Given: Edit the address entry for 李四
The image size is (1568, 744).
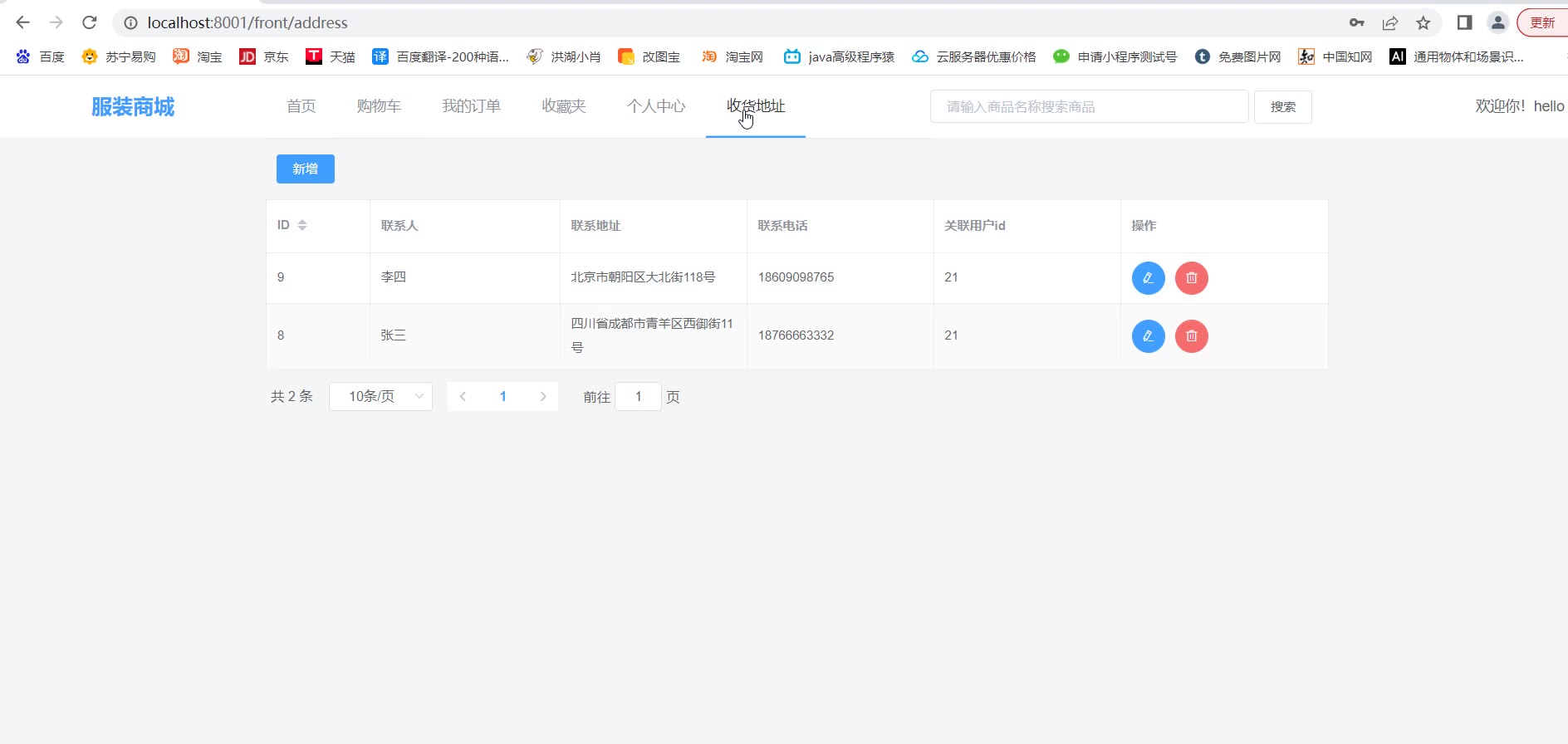Looking at the screenshot, I should click(x=1148, y=278).
